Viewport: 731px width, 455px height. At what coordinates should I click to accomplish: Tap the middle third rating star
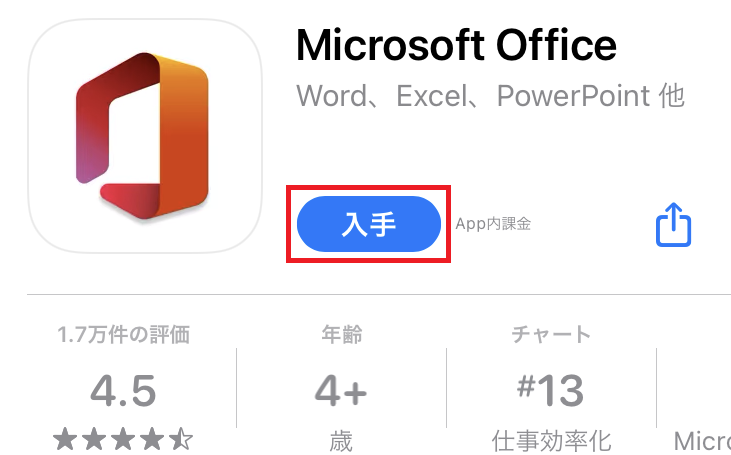pos(123,440)
